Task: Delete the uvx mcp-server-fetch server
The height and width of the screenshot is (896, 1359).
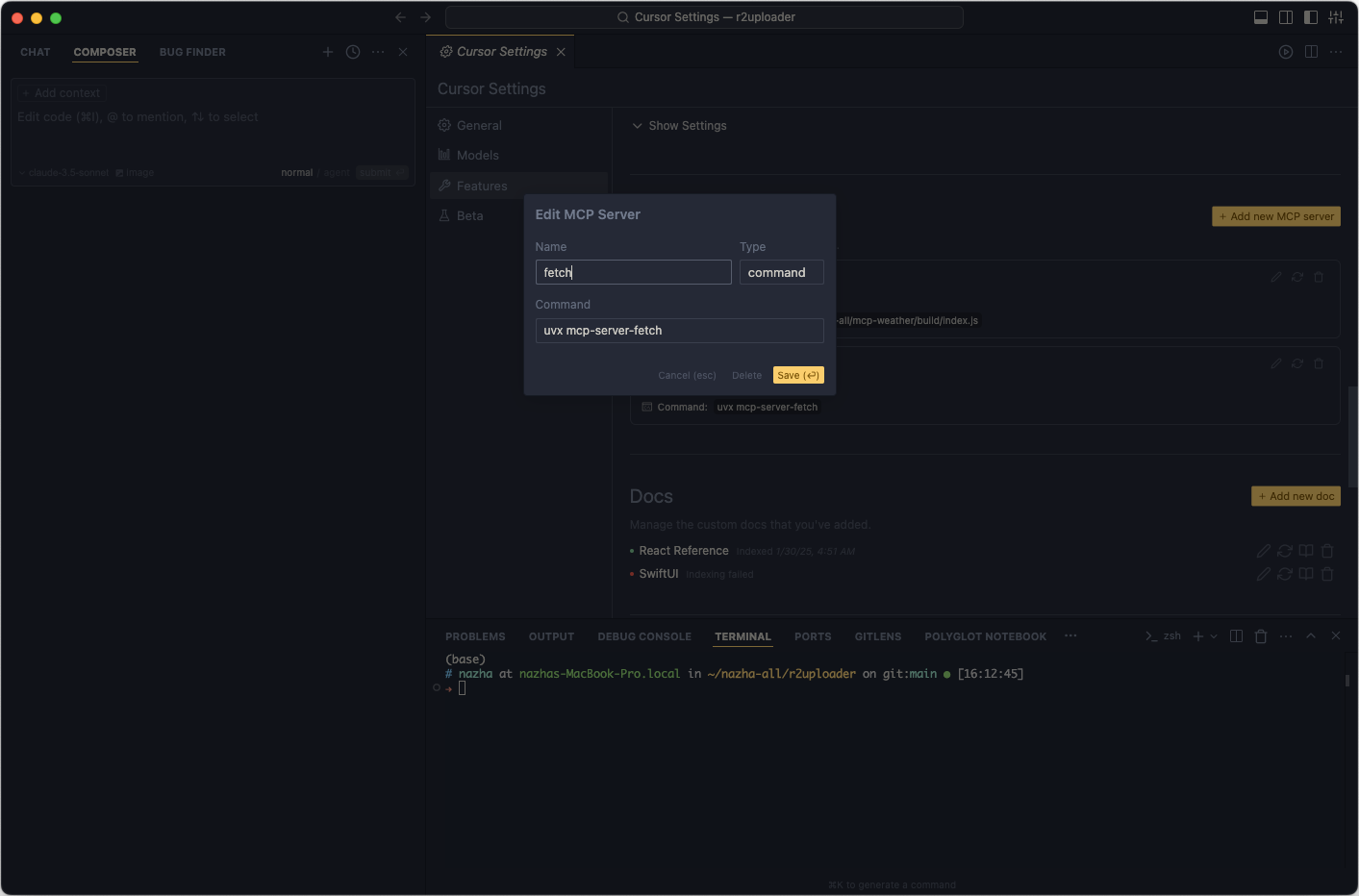Action: tap(1319, 363)
